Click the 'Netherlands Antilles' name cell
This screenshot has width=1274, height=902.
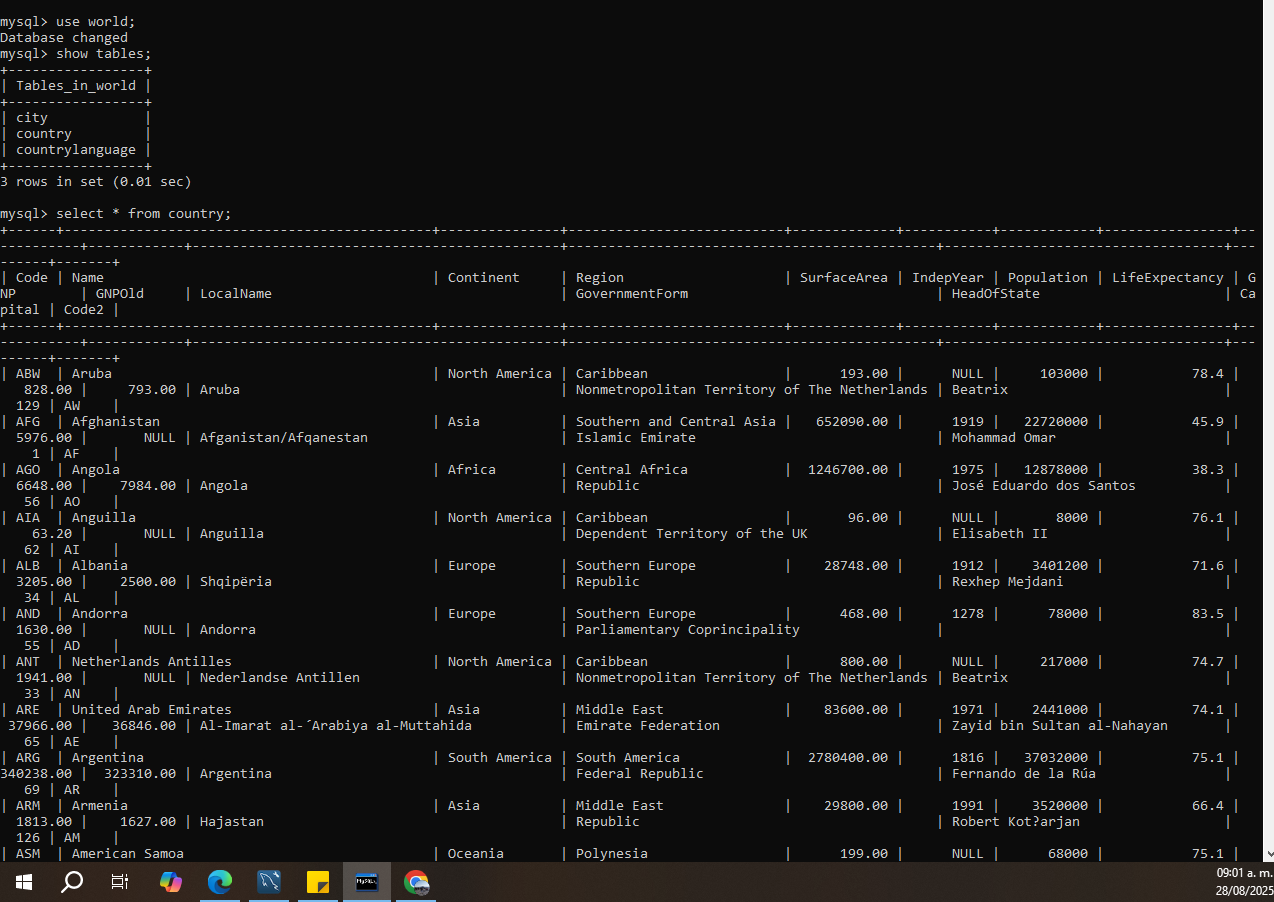point(152,662)
